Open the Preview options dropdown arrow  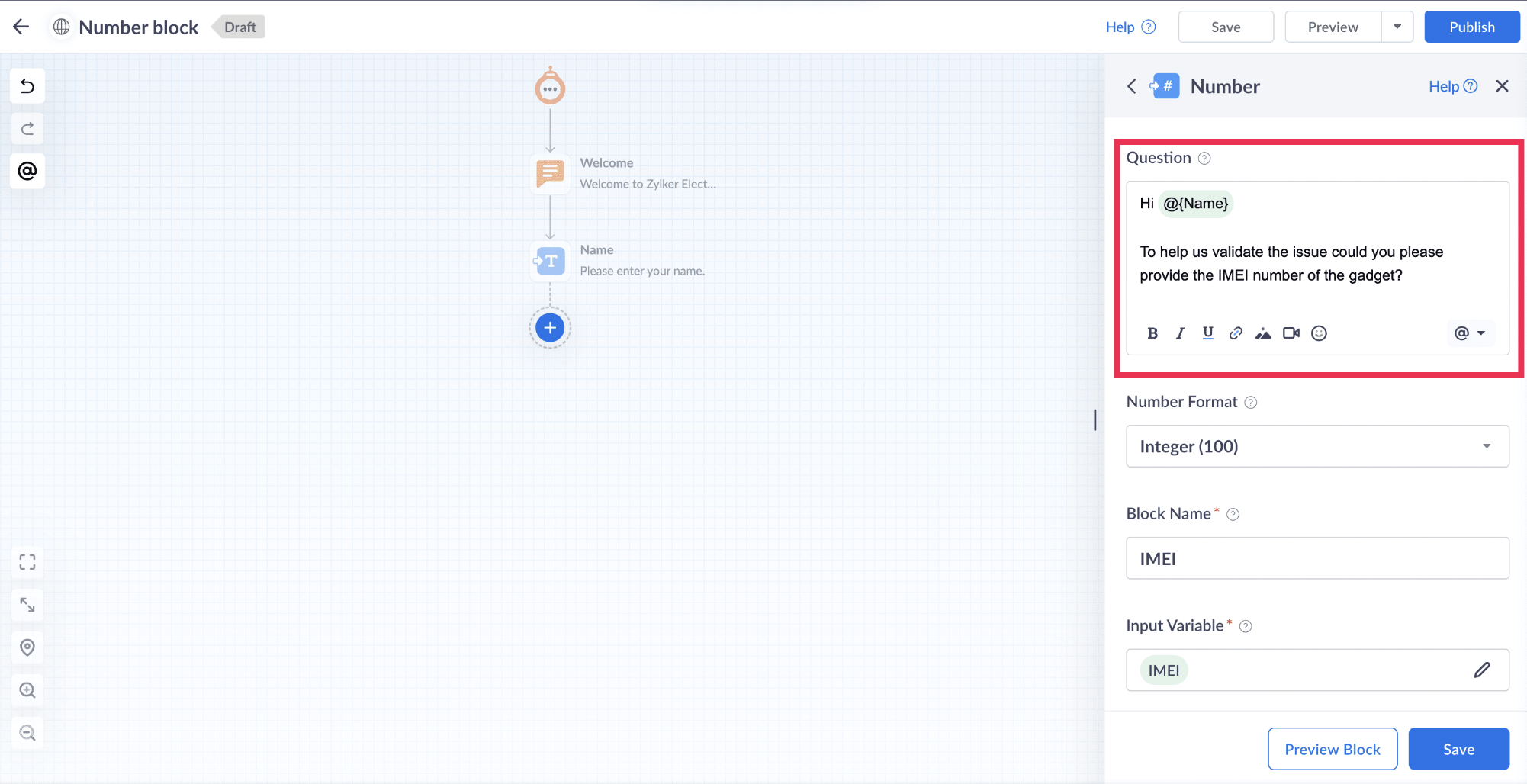[x=1397, y=27]
